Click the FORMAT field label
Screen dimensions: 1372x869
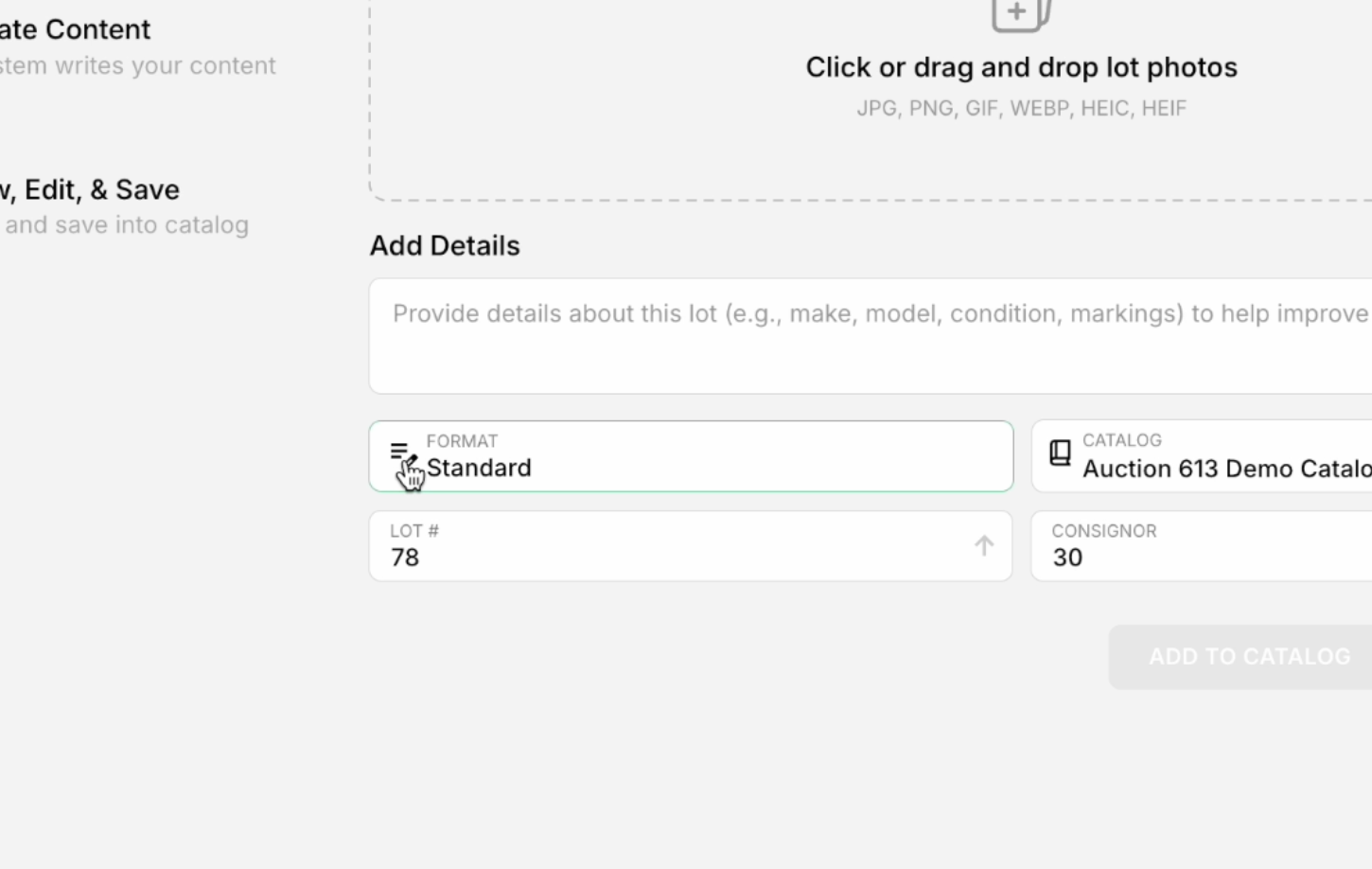[462, 441]
